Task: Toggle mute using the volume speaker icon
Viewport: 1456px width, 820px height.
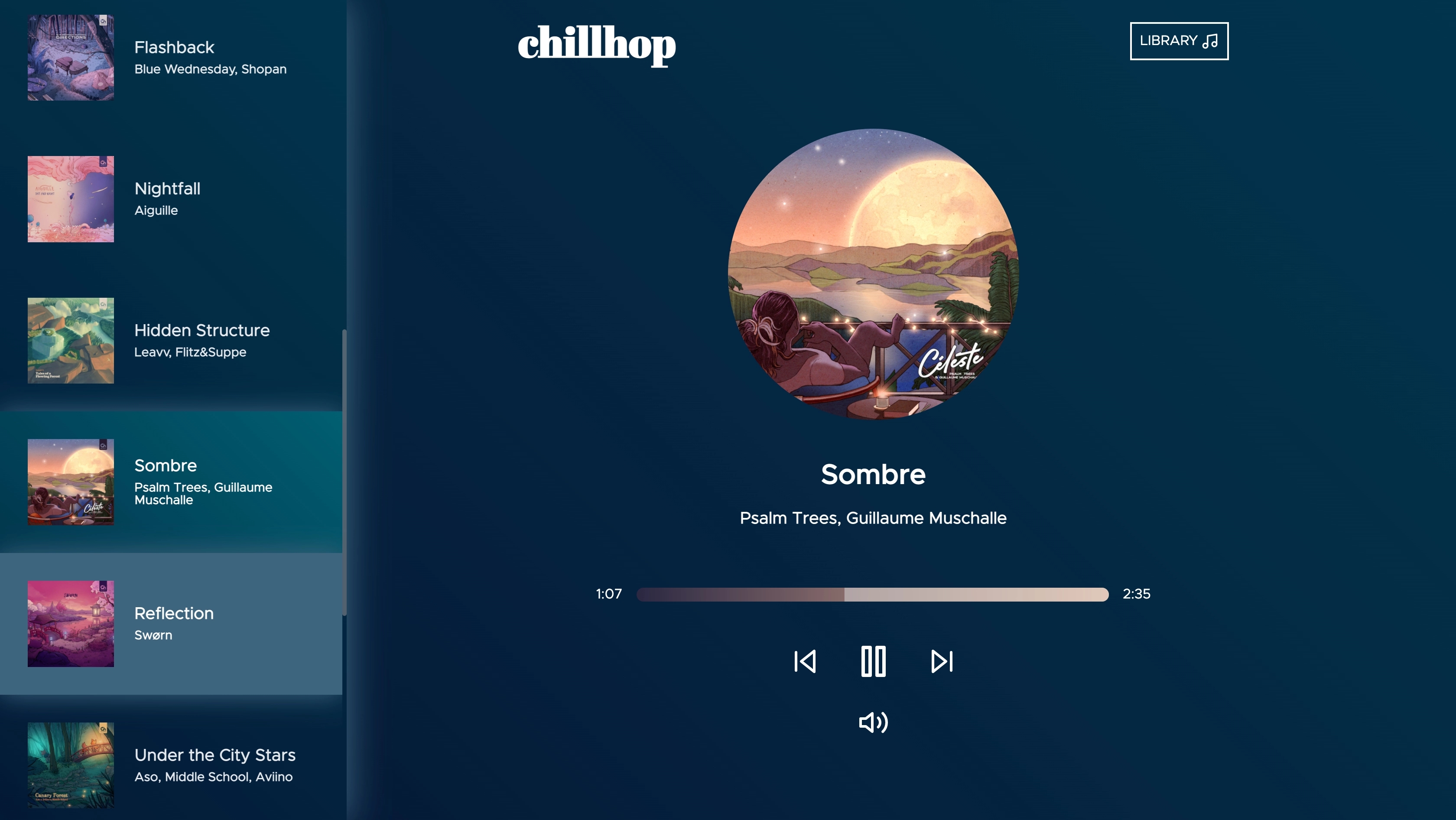Action: (873, 722)
